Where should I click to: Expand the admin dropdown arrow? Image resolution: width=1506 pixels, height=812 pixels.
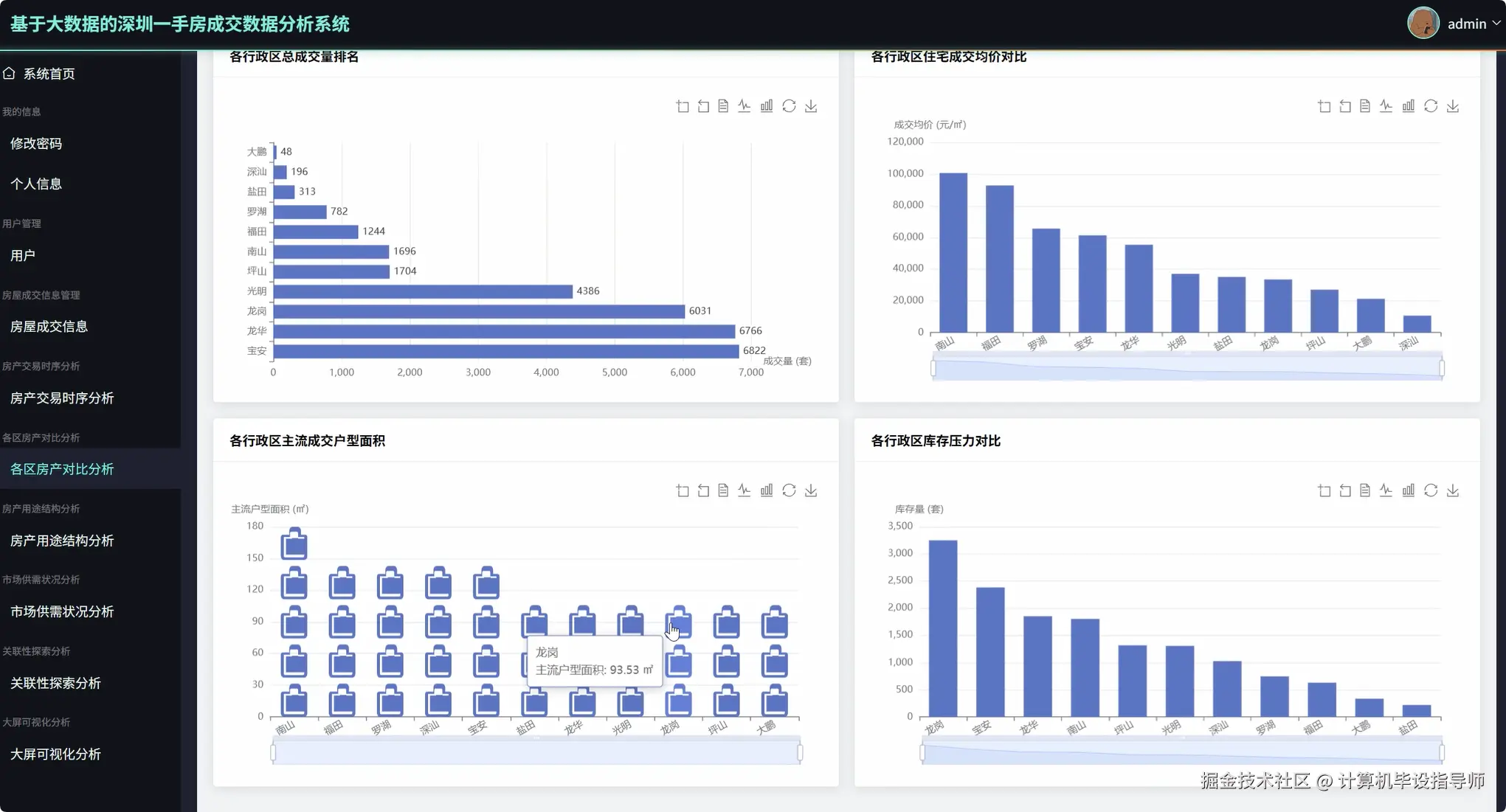[x=1496, y=24]
